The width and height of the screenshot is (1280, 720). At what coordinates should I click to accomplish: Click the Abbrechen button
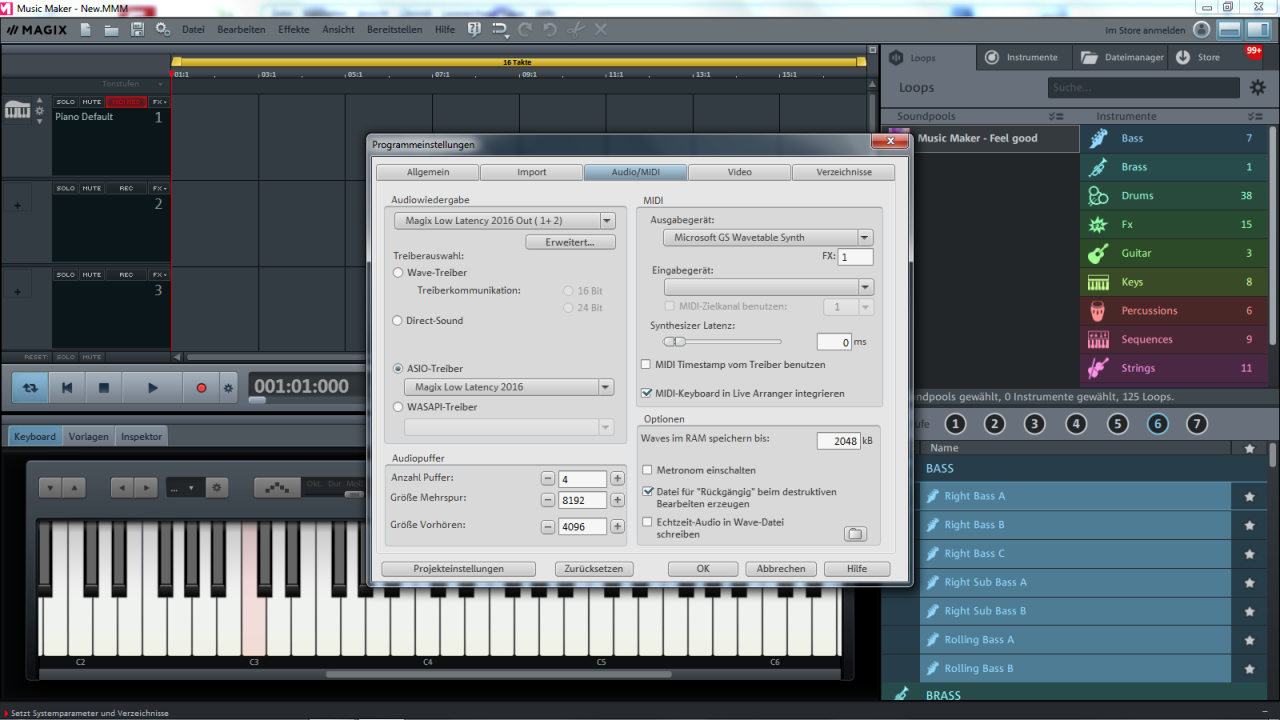(x=781, y=569)
